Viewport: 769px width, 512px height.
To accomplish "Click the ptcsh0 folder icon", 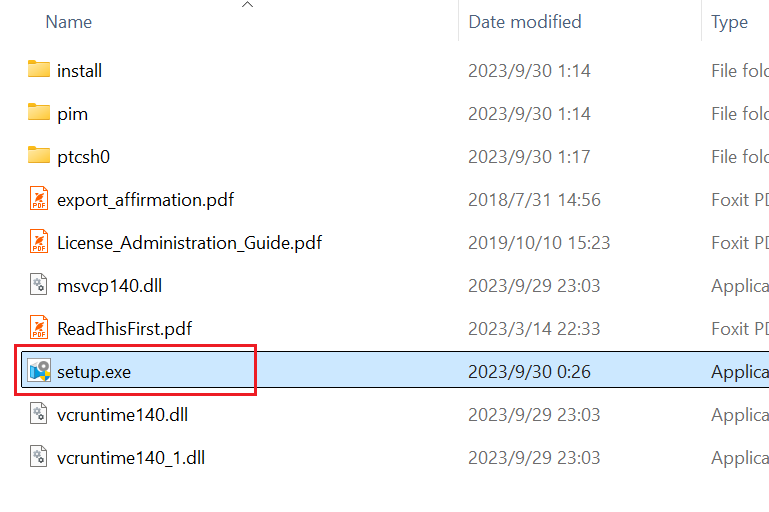I will click(39, 156).
